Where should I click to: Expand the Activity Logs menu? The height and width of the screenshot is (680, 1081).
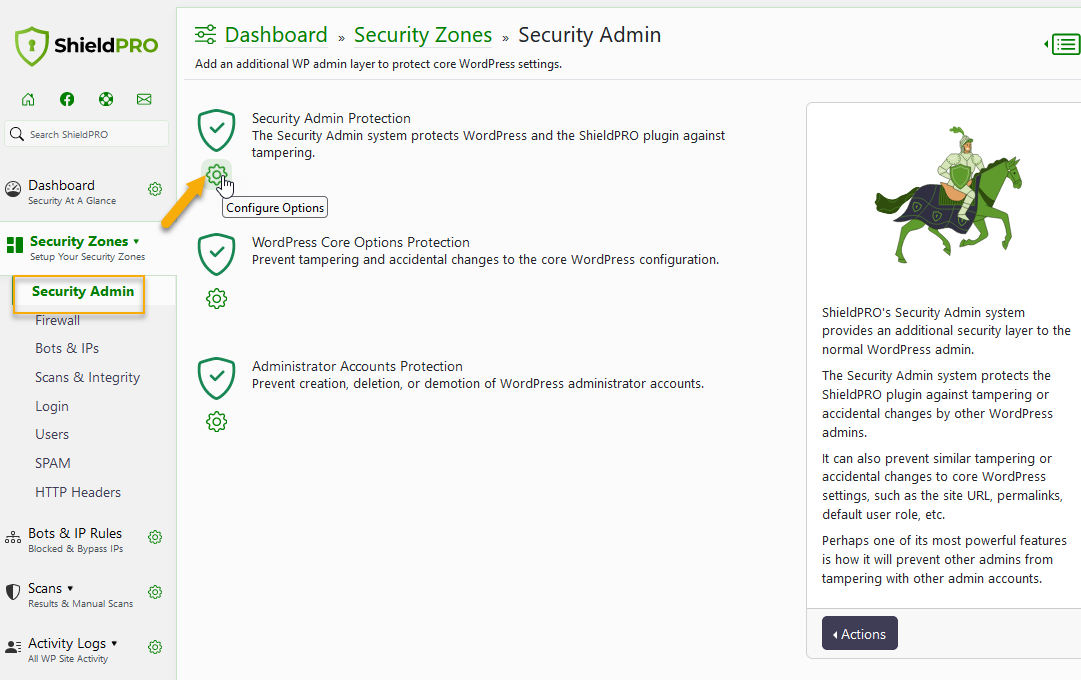[72, 643]
